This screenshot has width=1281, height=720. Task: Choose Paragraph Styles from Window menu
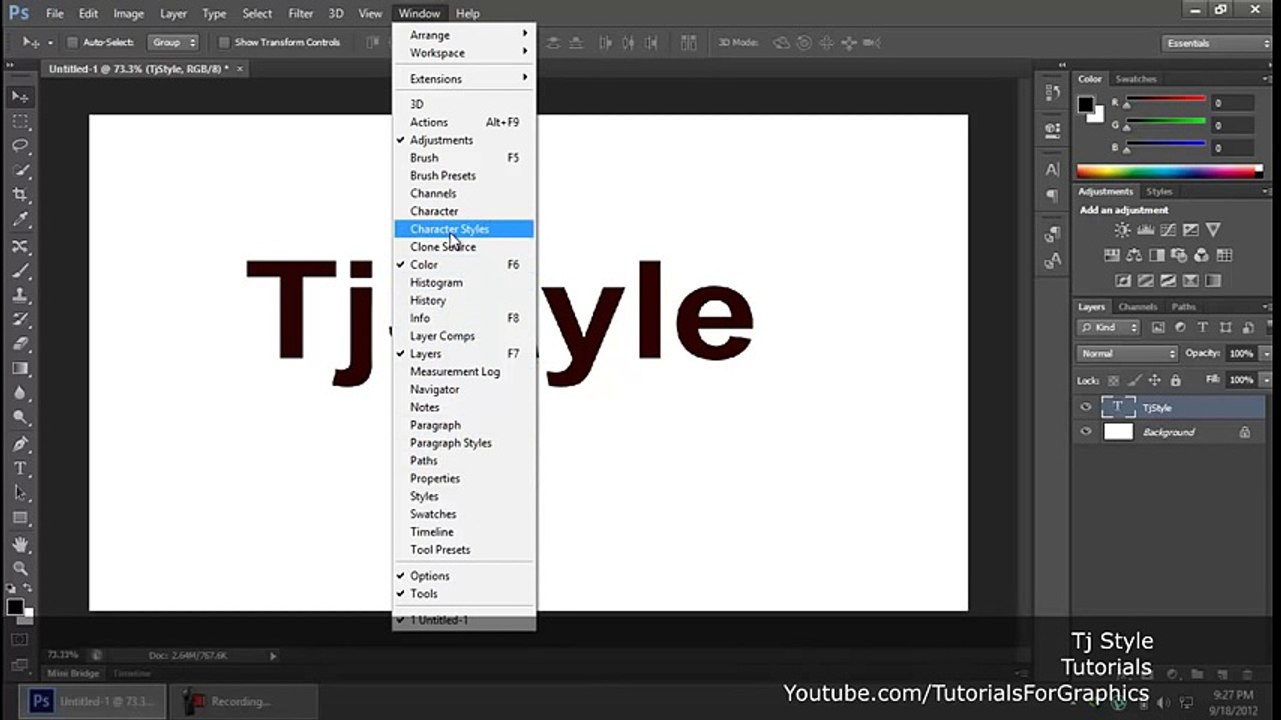pos(464,443)
